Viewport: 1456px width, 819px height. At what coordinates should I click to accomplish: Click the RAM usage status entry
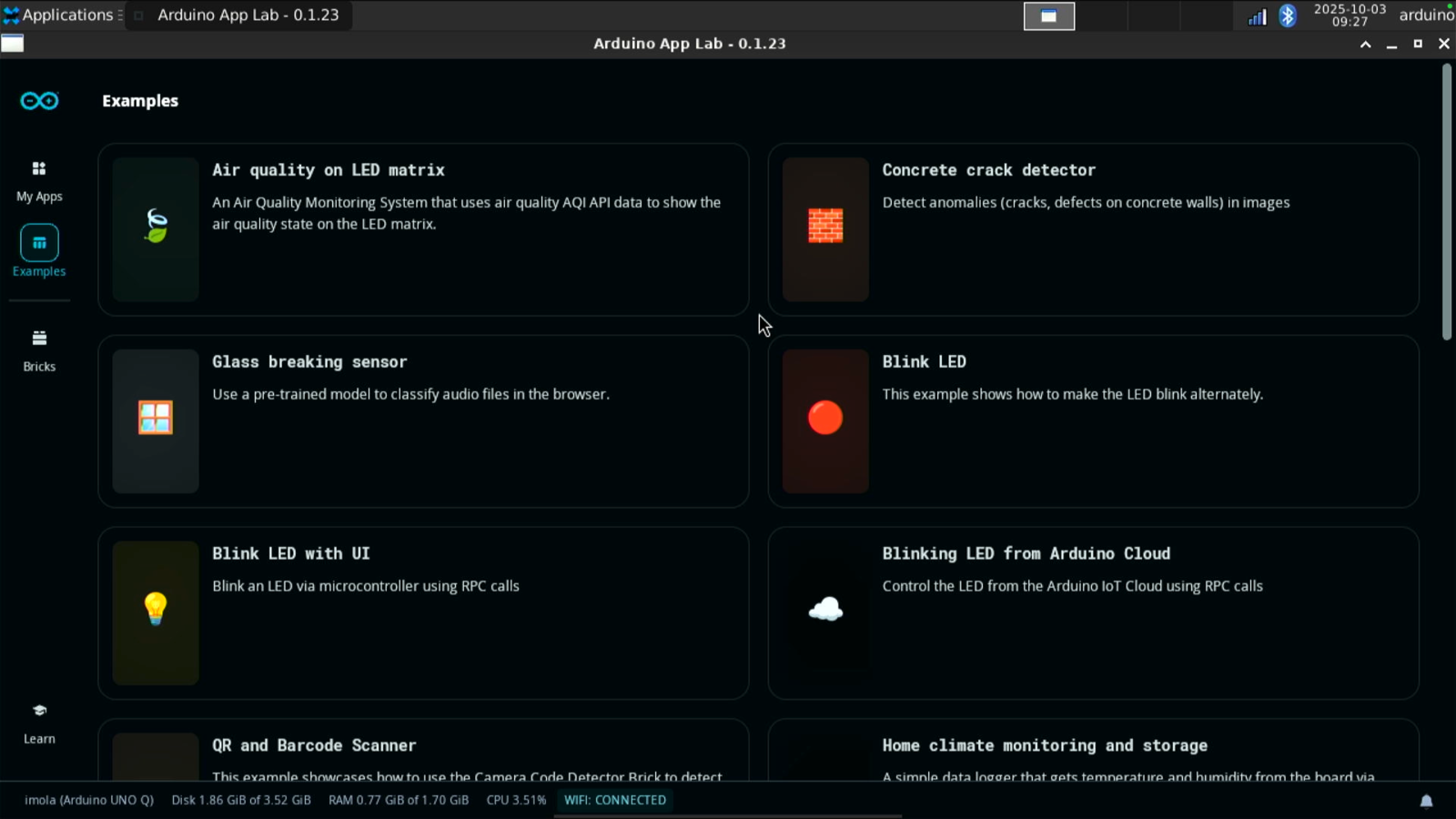399,800
